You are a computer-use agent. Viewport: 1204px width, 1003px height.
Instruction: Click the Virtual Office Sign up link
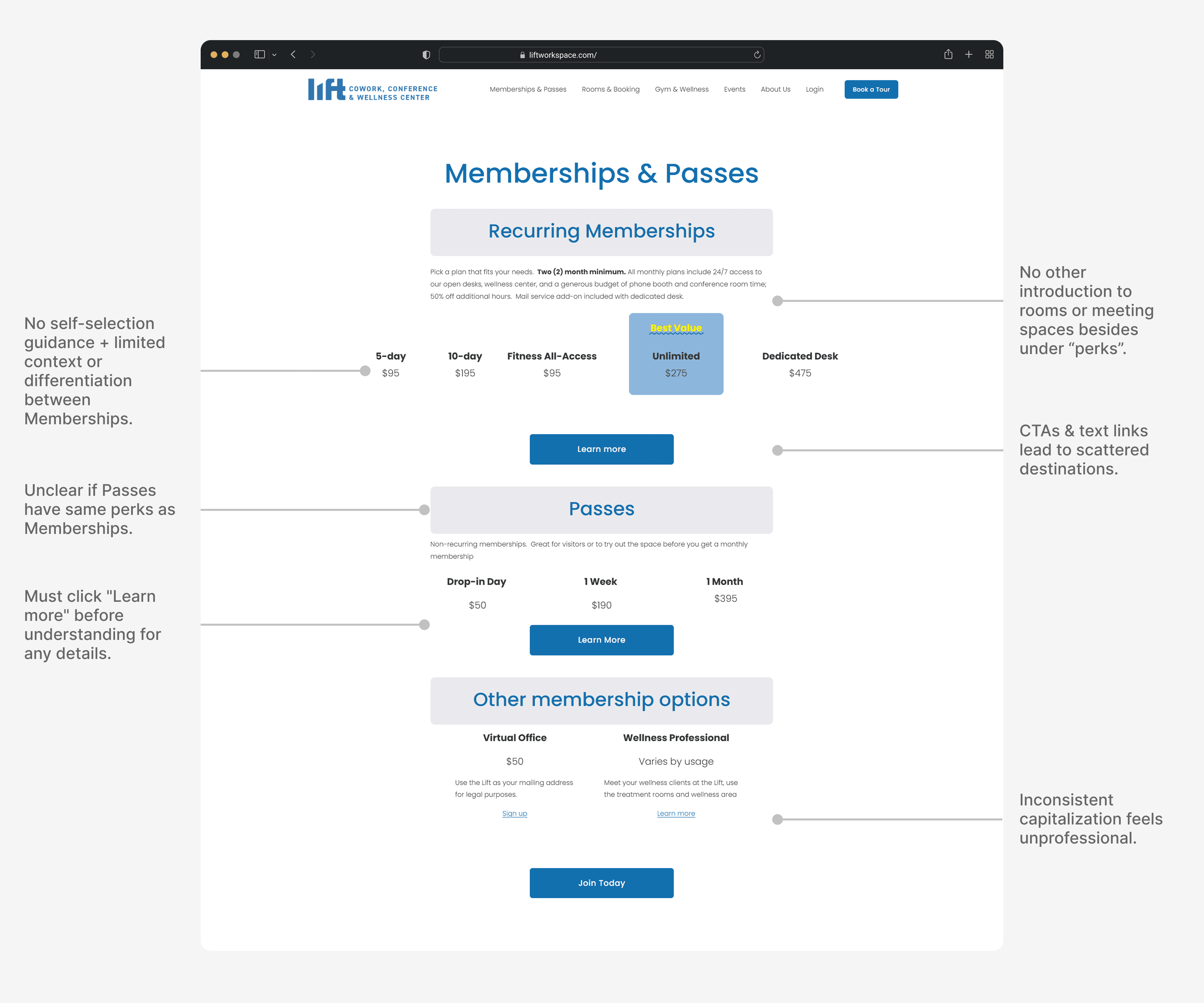coord(514,813)
